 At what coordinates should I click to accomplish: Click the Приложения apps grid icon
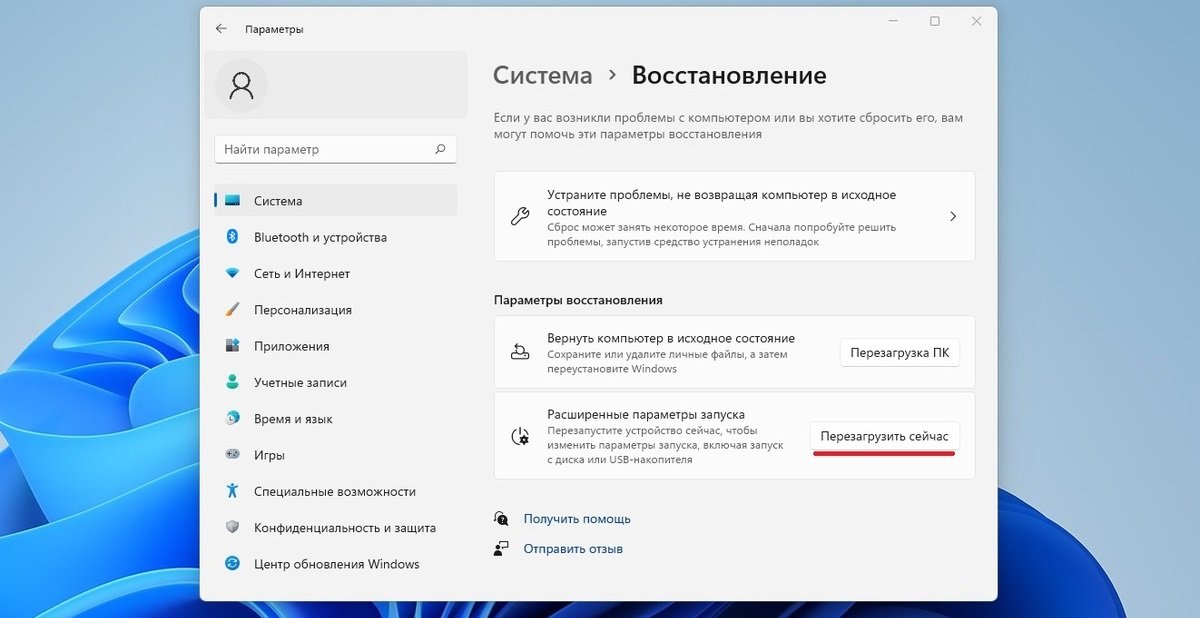(x=233, y=346)
